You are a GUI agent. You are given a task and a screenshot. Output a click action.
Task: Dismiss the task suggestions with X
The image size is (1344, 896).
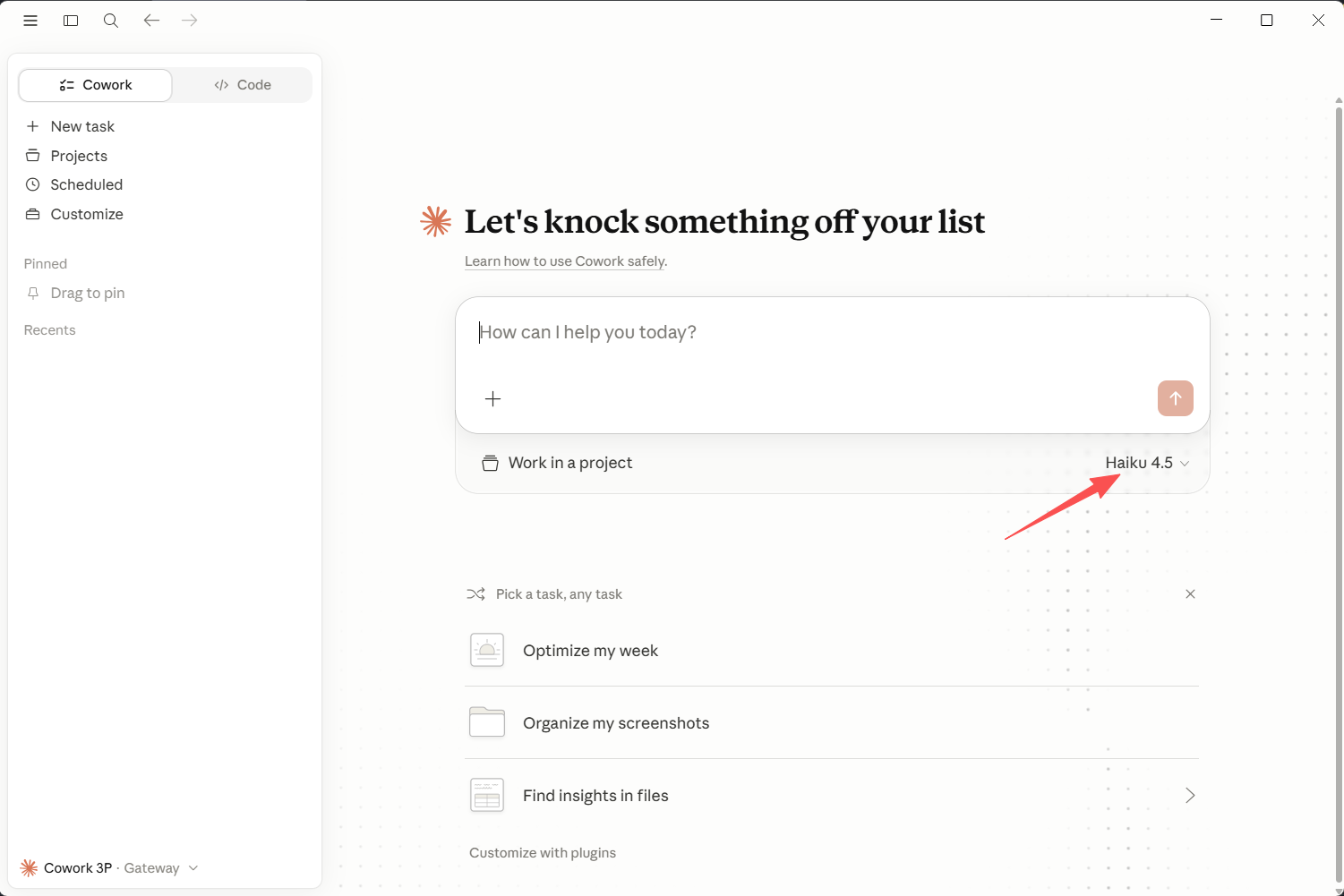(1190, 594)
